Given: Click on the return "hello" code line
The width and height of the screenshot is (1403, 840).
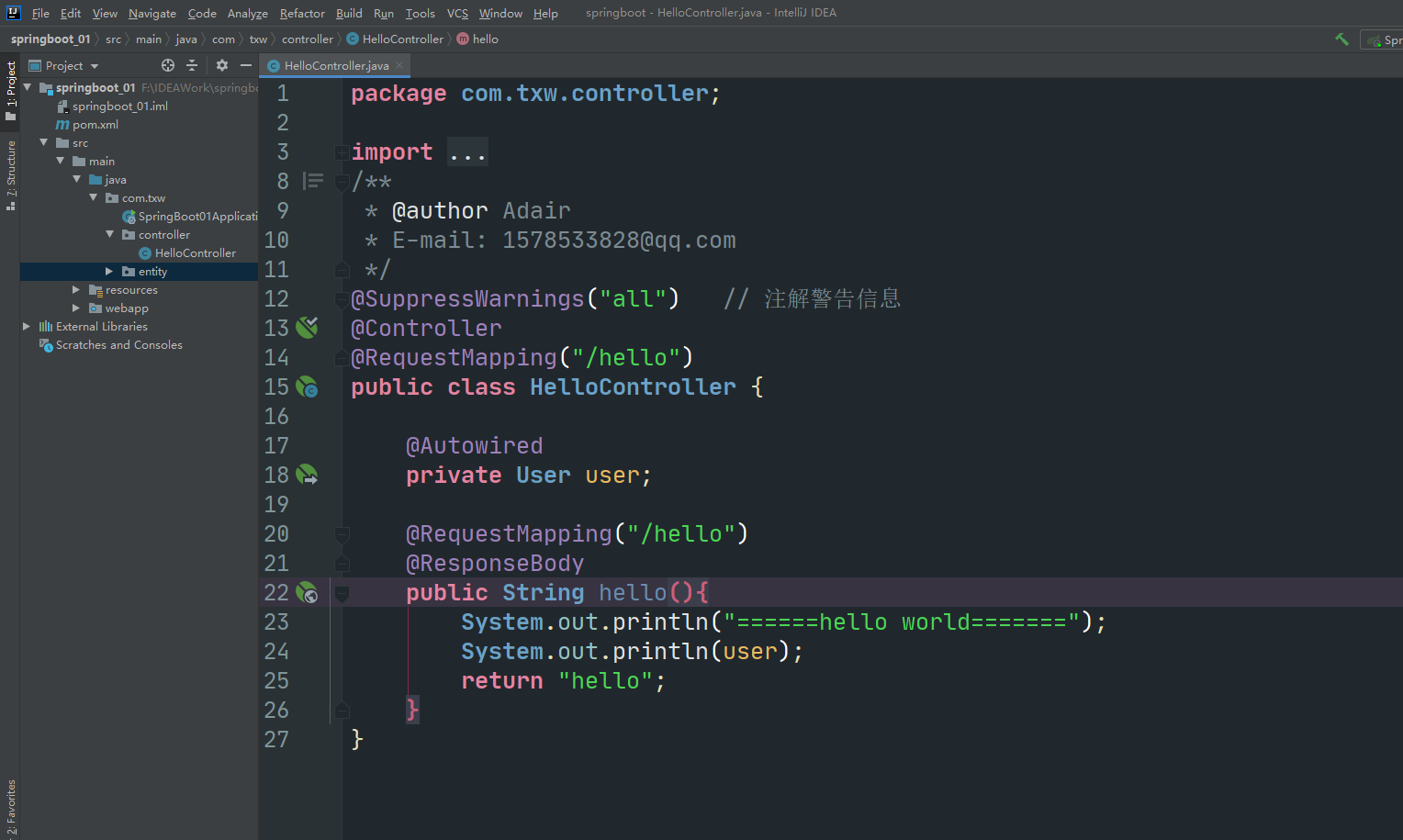Looking at the screenshot, I should click(x=563, y=680).
